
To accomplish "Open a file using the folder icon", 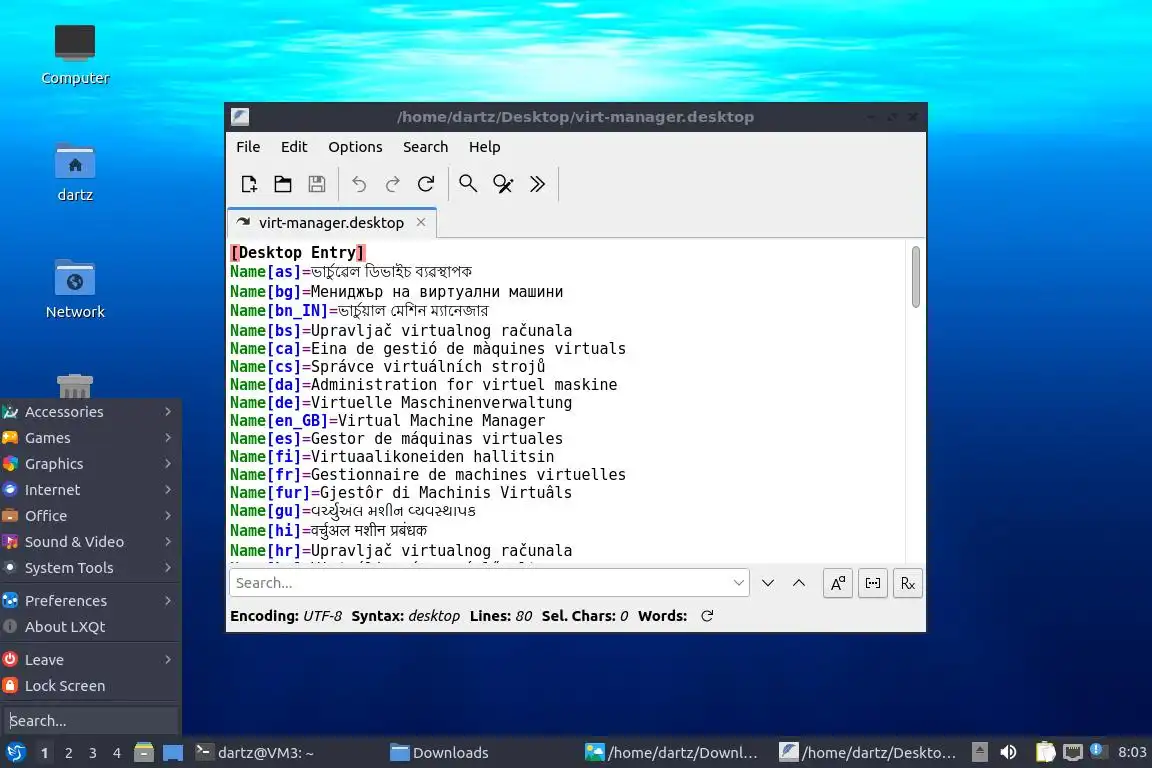I will 283,184.
